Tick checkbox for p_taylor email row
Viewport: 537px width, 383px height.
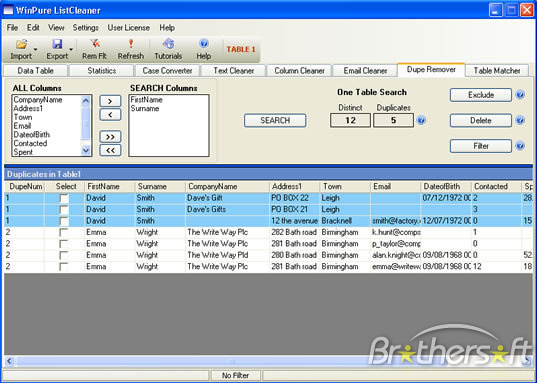click(x=64, y=244)
